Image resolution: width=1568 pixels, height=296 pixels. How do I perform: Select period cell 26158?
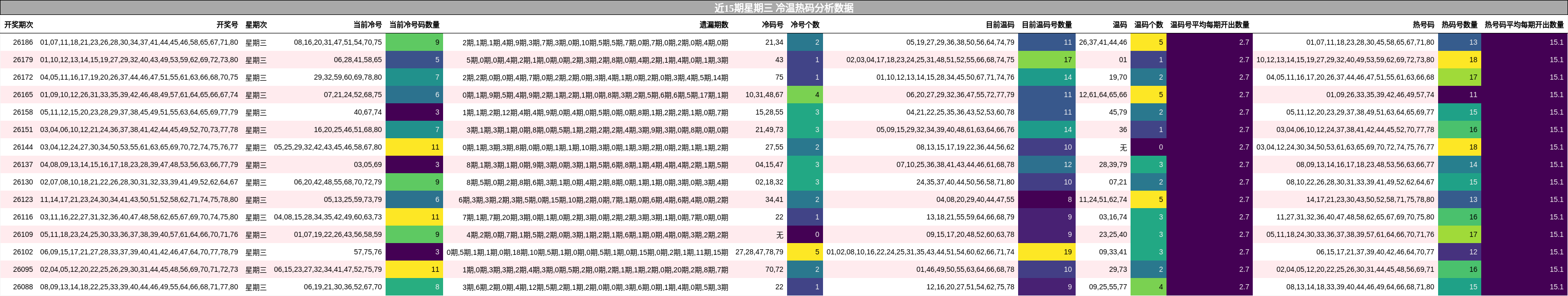pos(23,112)
